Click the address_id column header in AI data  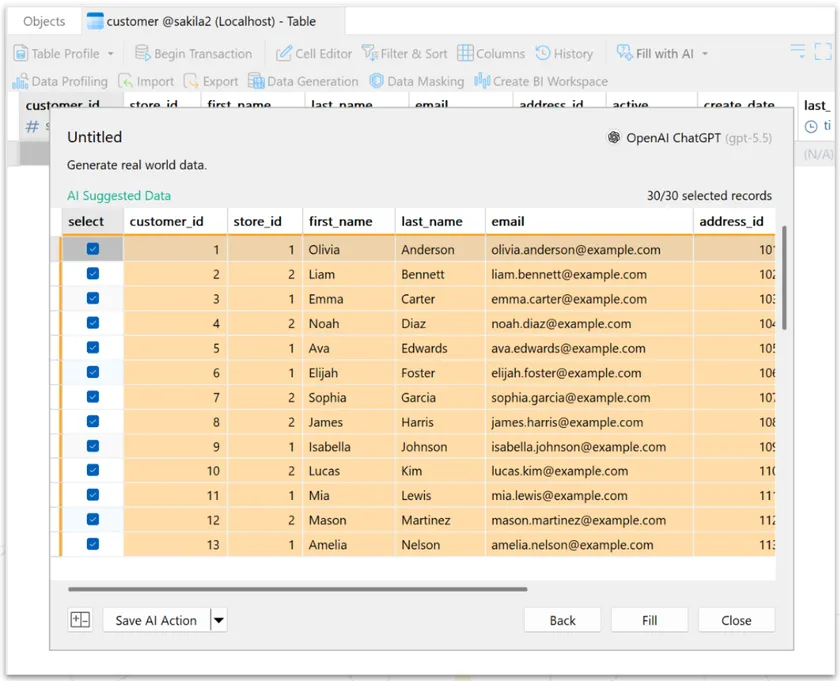click(734, 221)
